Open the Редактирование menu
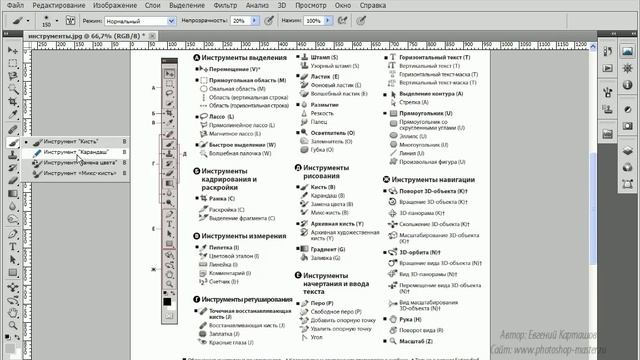 click(59, 5)
